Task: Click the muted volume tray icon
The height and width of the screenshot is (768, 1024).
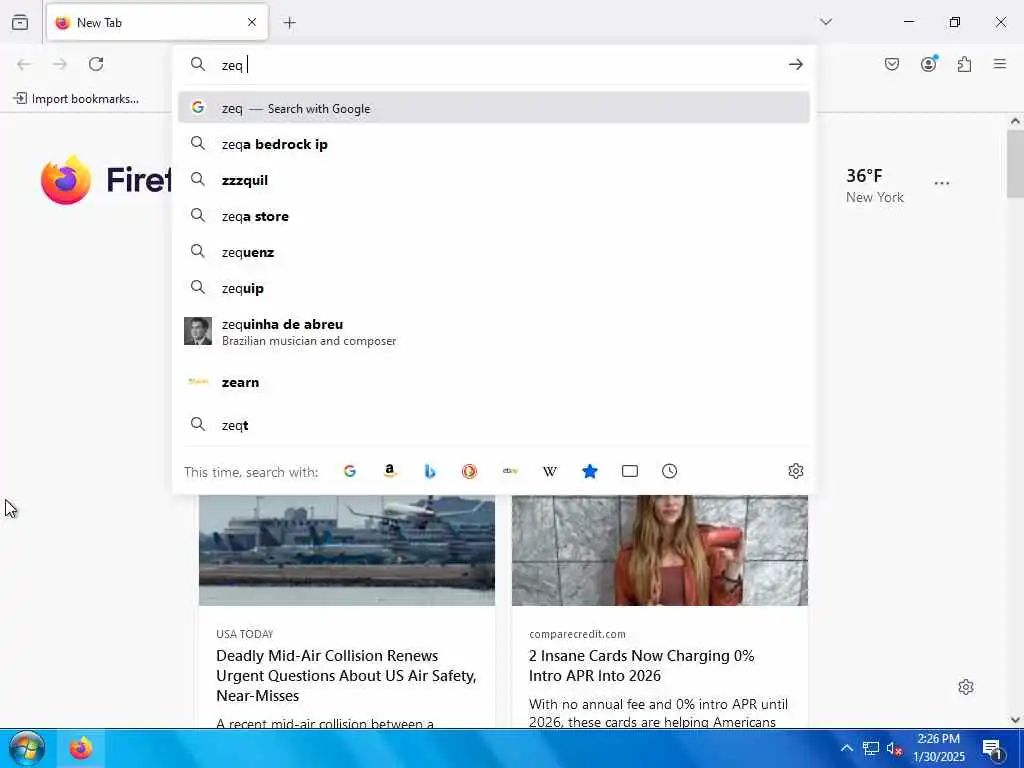Action: (x=894, y=748)
